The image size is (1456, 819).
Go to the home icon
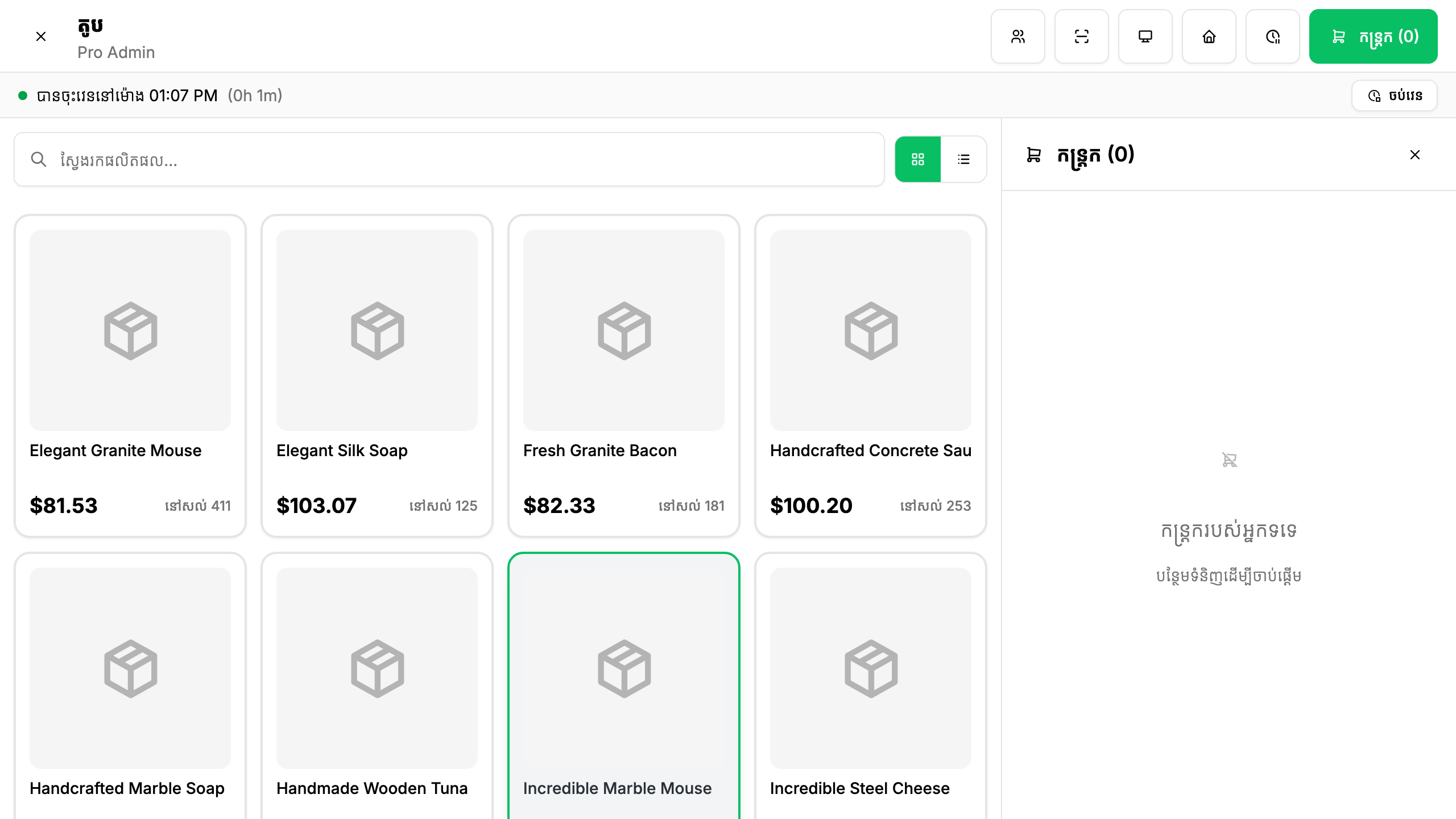(1209, 36)
